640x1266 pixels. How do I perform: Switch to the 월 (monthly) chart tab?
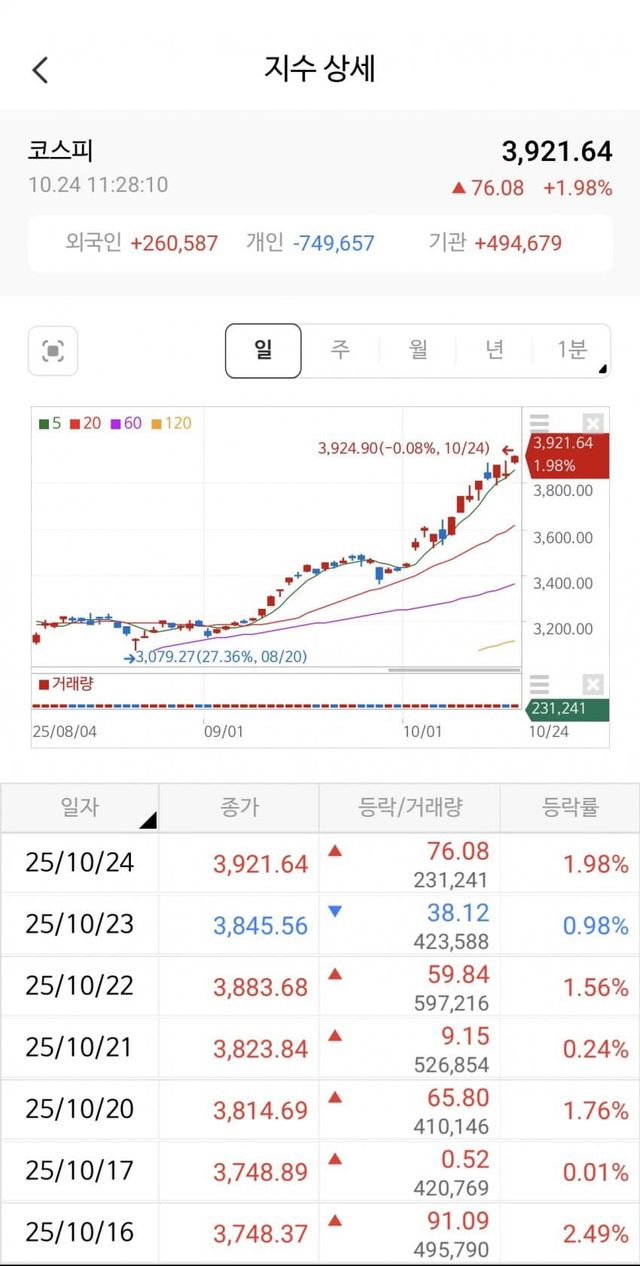418,350
